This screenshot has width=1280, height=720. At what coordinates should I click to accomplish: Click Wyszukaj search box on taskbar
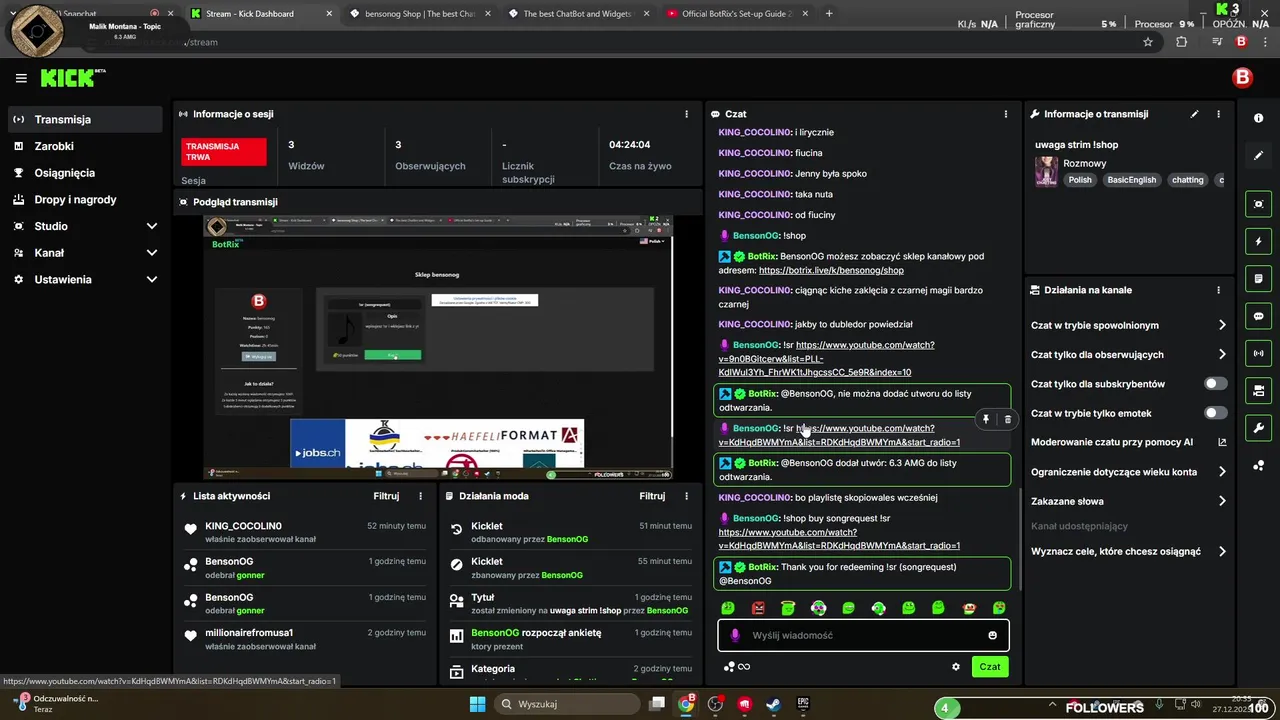pyautogui.click(x=569, y=704)
